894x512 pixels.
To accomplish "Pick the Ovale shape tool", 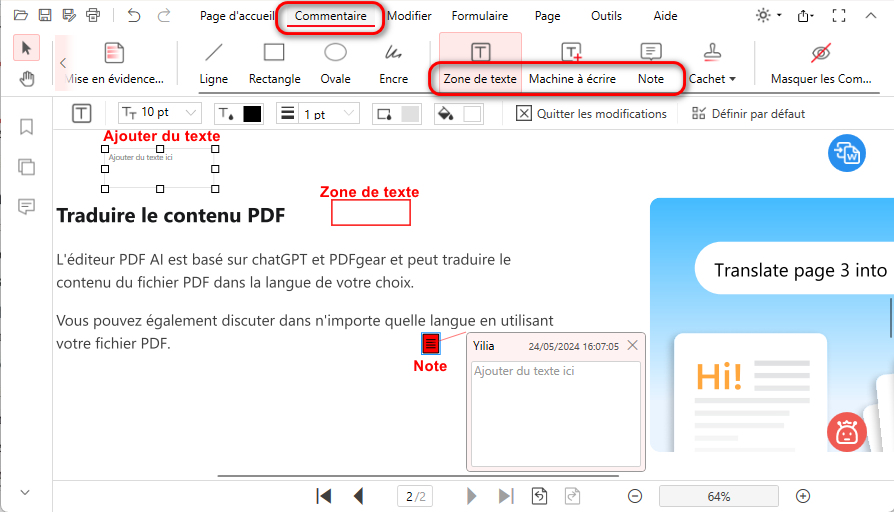I will pyautogui.click(x=335, y=64).
